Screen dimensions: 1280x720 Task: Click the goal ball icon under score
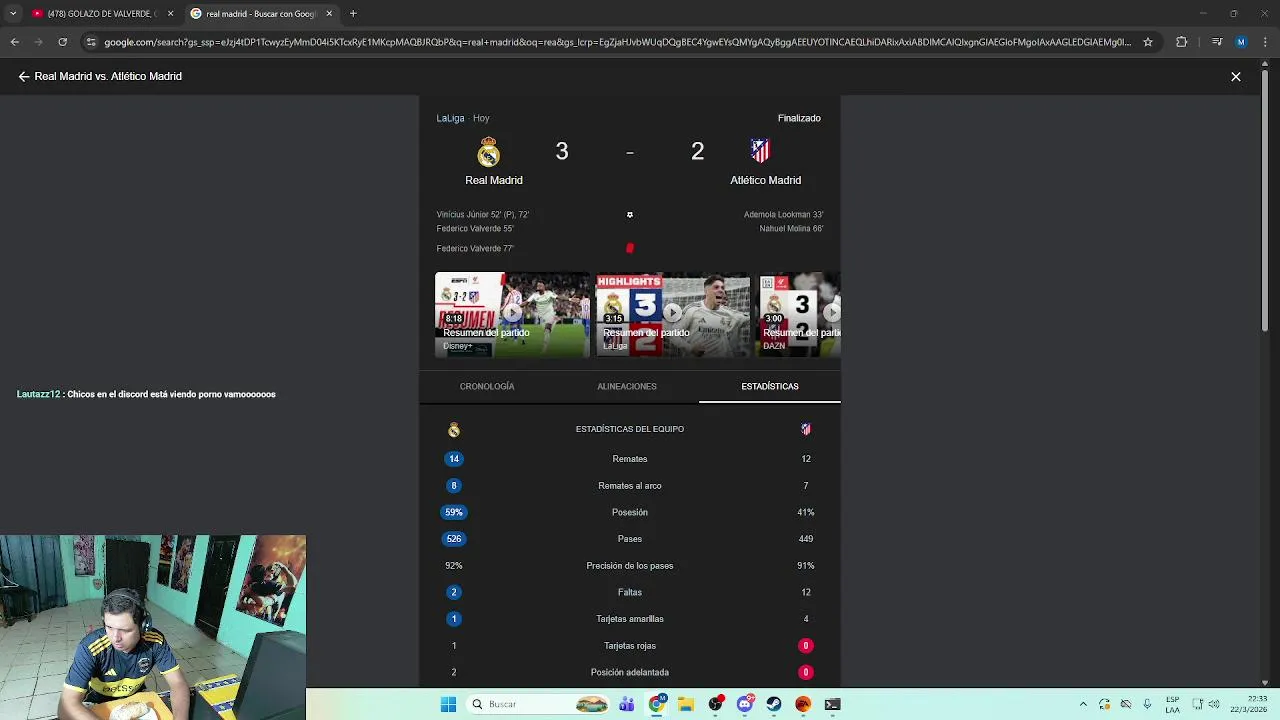[x=629, y=215]
